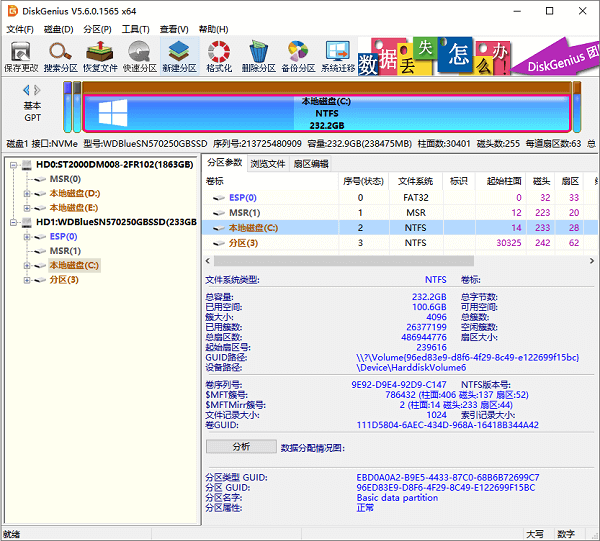Switch to the 扇区编辑 tab
Screen dimensions: 600x541
(x=311, y=163)
